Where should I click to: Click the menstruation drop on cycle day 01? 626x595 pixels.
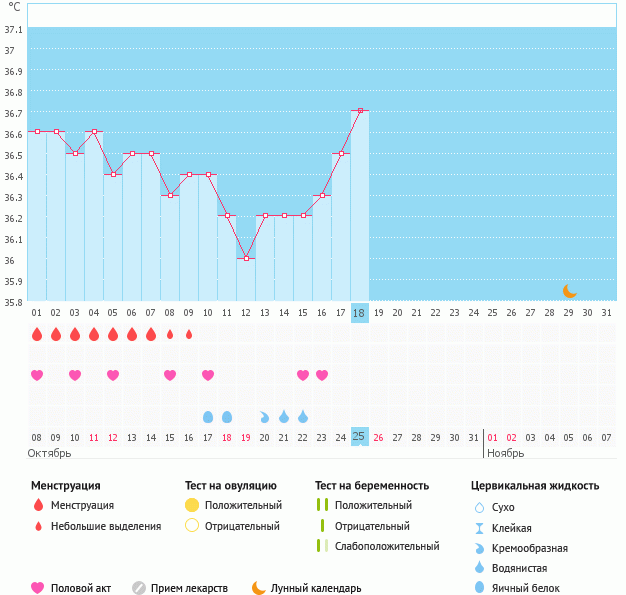point(37,334)
